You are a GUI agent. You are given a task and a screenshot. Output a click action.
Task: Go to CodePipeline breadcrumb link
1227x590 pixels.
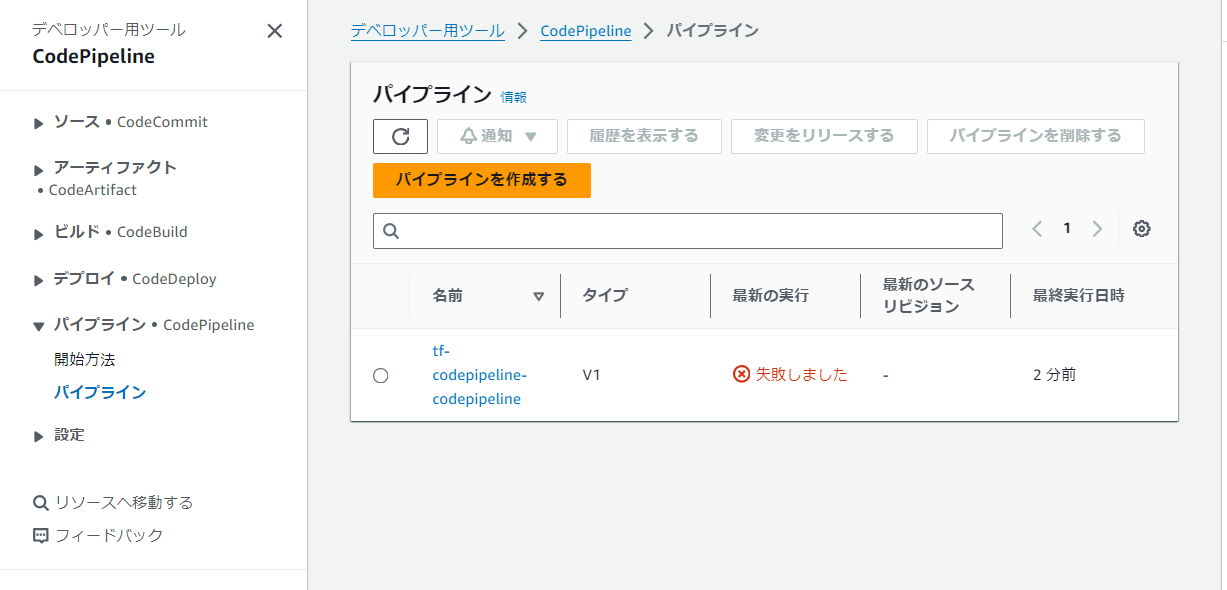(x=586, y=31)
